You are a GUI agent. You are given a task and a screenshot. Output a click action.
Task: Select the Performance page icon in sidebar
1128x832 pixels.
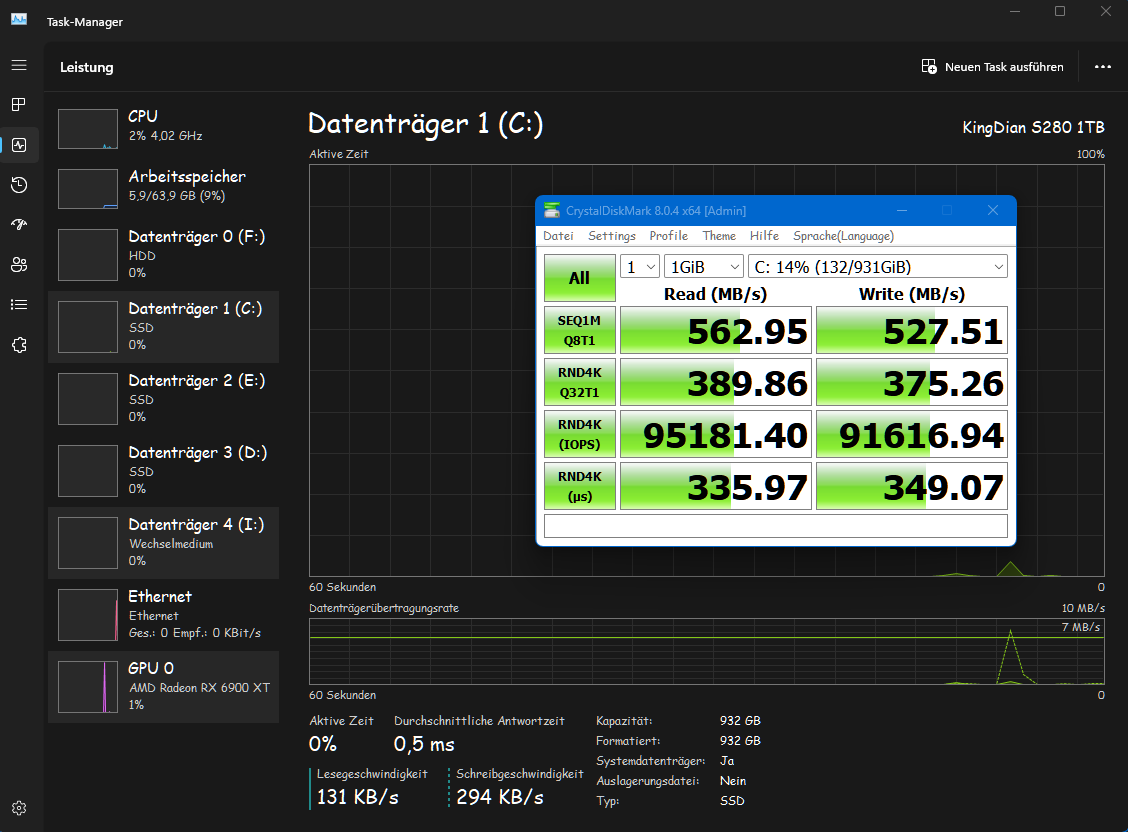(19, 145)
